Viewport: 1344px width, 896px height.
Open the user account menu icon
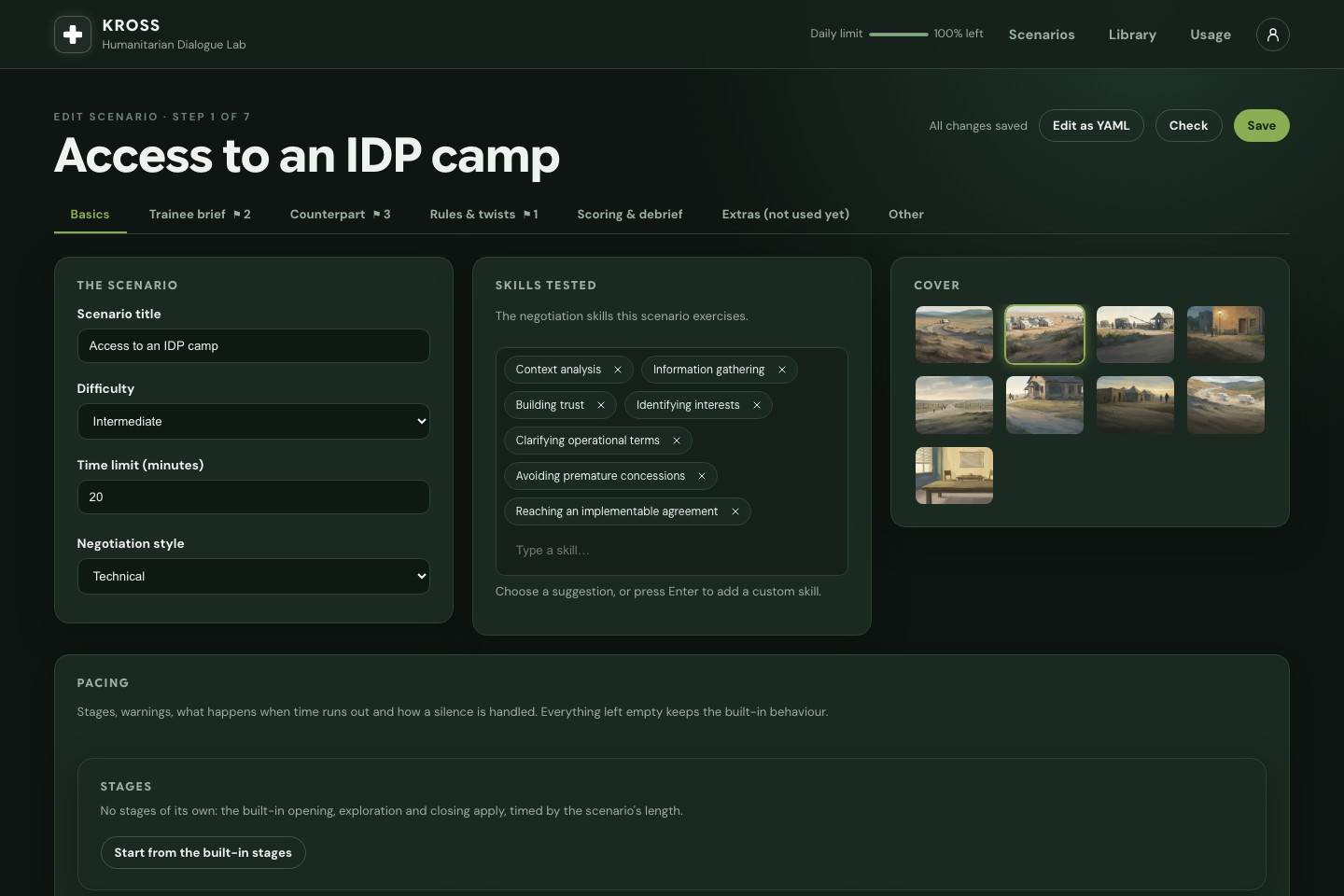click(1273, 35)
